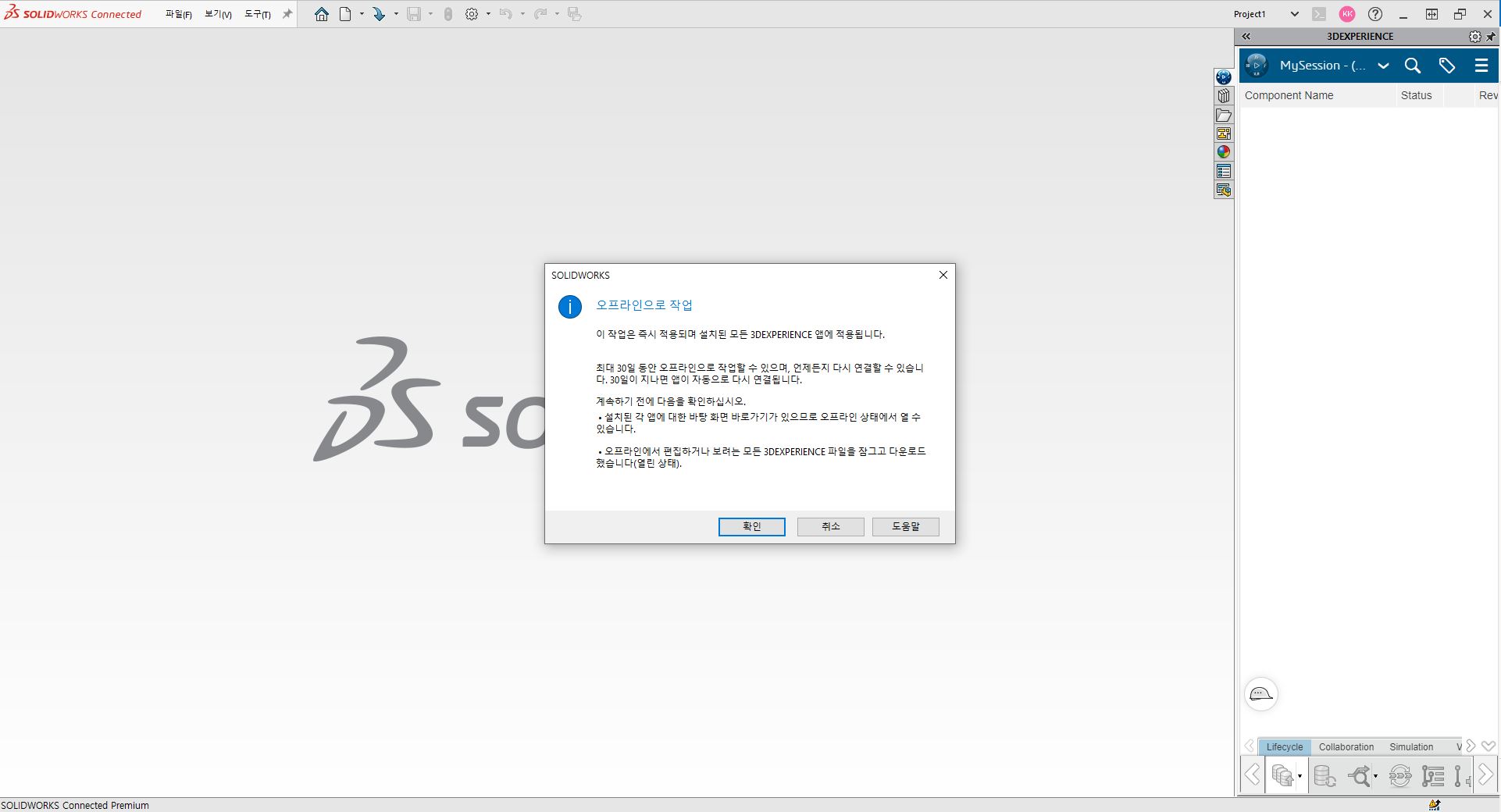Open the 3DEXPERIENCE panel gear settings

click(1474, 37)
